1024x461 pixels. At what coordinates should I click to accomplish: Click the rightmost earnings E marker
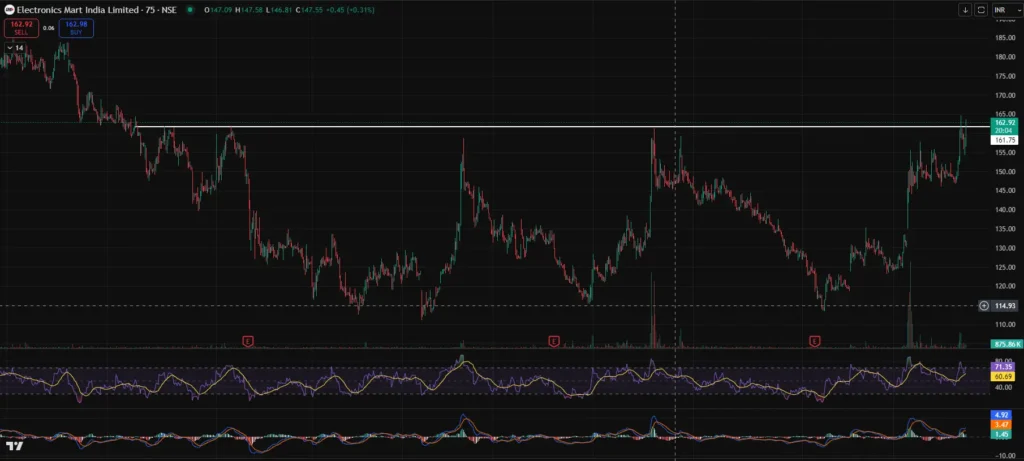point(815,341)
